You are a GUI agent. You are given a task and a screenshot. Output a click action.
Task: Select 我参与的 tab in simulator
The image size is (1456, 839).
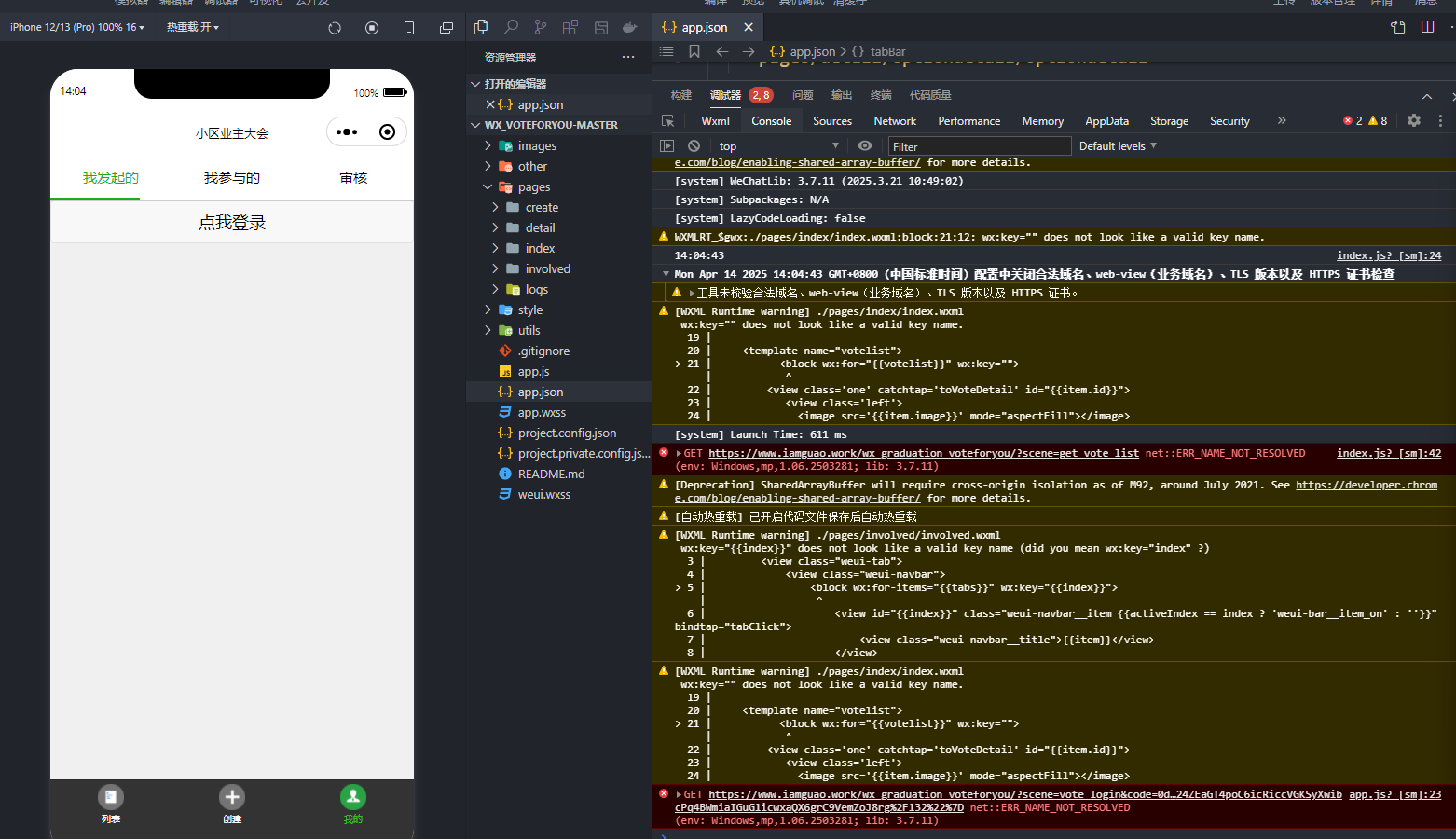point(232,178)
